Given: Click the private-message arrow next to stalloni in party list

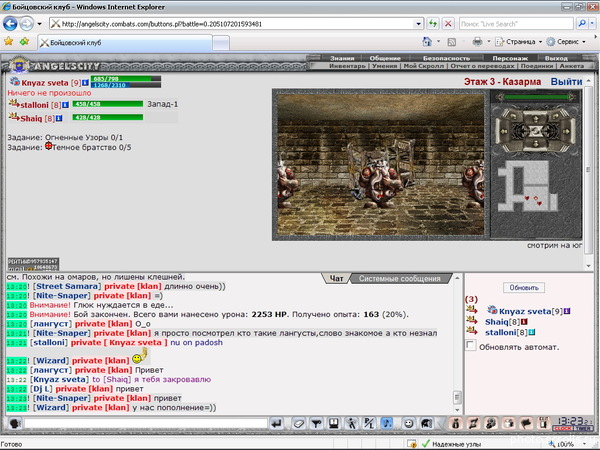Looking at the screenshot, I should (14, 104).
